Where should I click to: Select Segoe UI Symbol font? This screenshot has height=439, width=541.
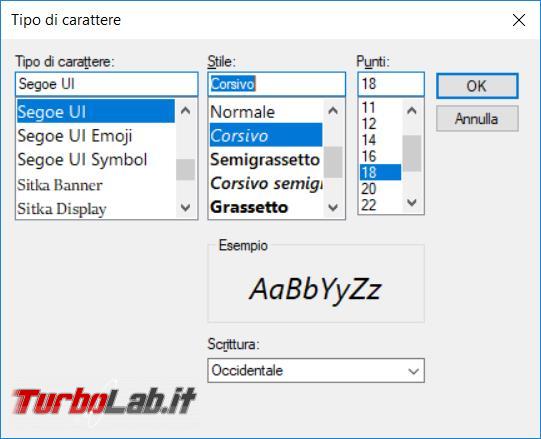pyautogui.click(x=96, y=159)
